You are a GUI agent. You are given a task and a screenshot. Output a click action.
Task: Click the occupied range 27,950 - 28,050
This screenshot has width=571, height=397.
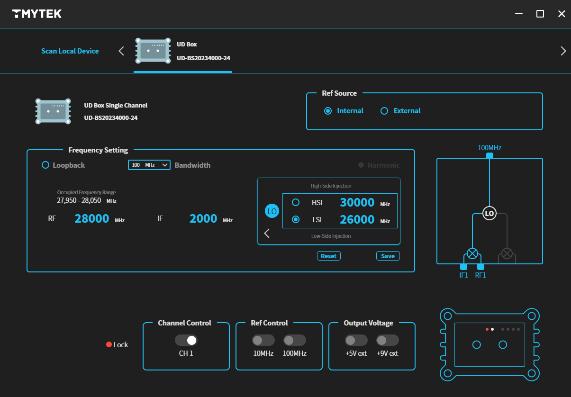point(79,200)
